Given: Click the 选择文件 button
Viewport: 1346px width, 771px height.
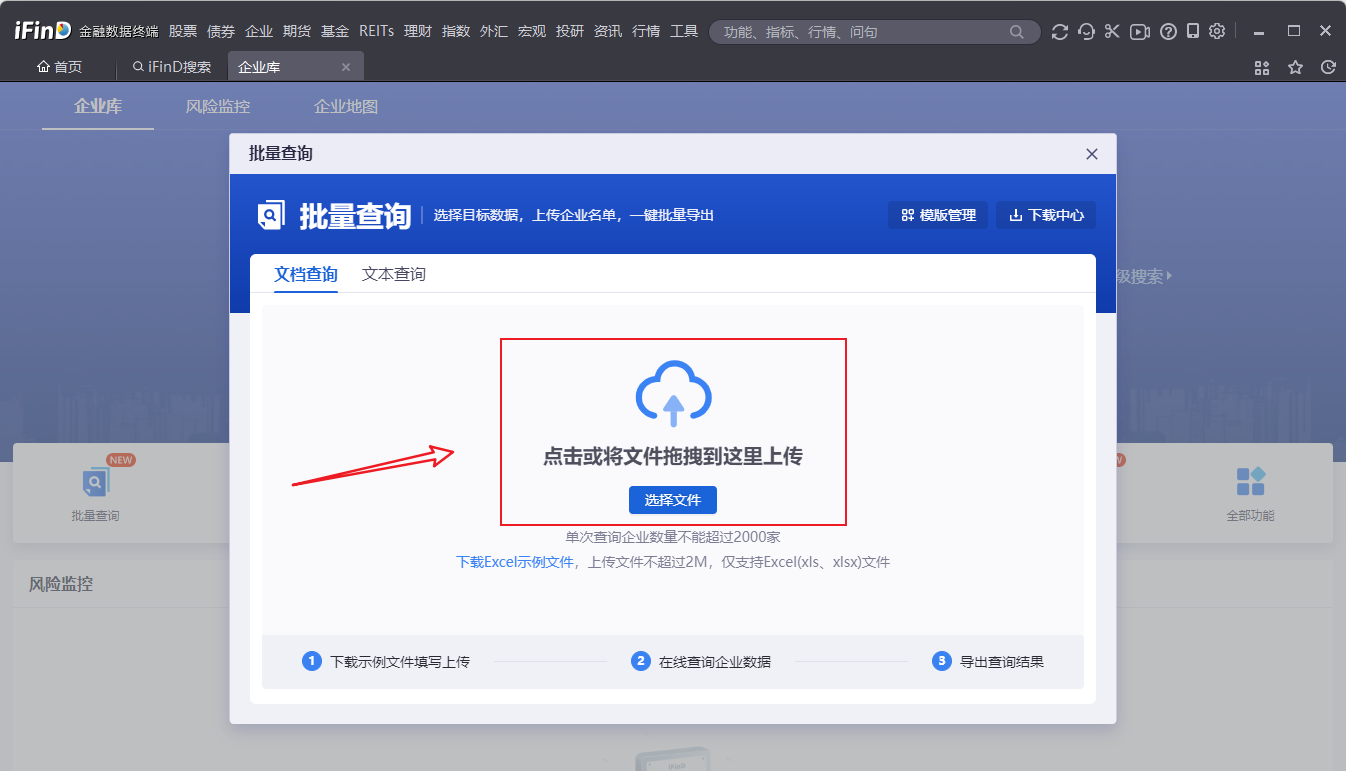Looking at the screenshot, I should point(672,500).
